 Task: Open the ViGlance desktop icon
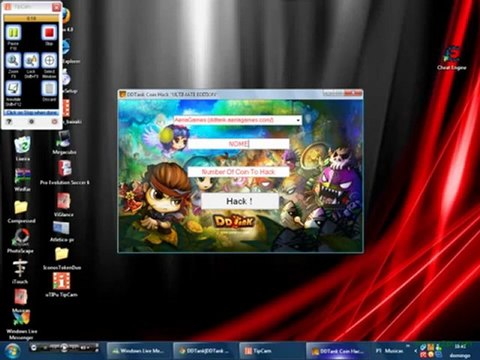pyautogui.click(x=63, y=204)
